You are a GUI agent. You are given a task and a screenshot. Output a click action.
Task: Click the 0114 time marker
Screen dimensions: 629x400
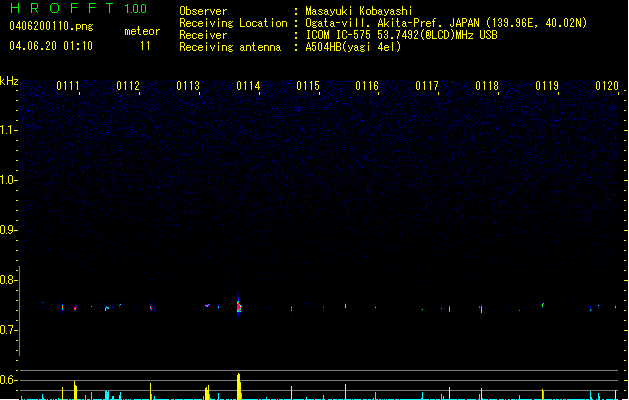point(248,86)
